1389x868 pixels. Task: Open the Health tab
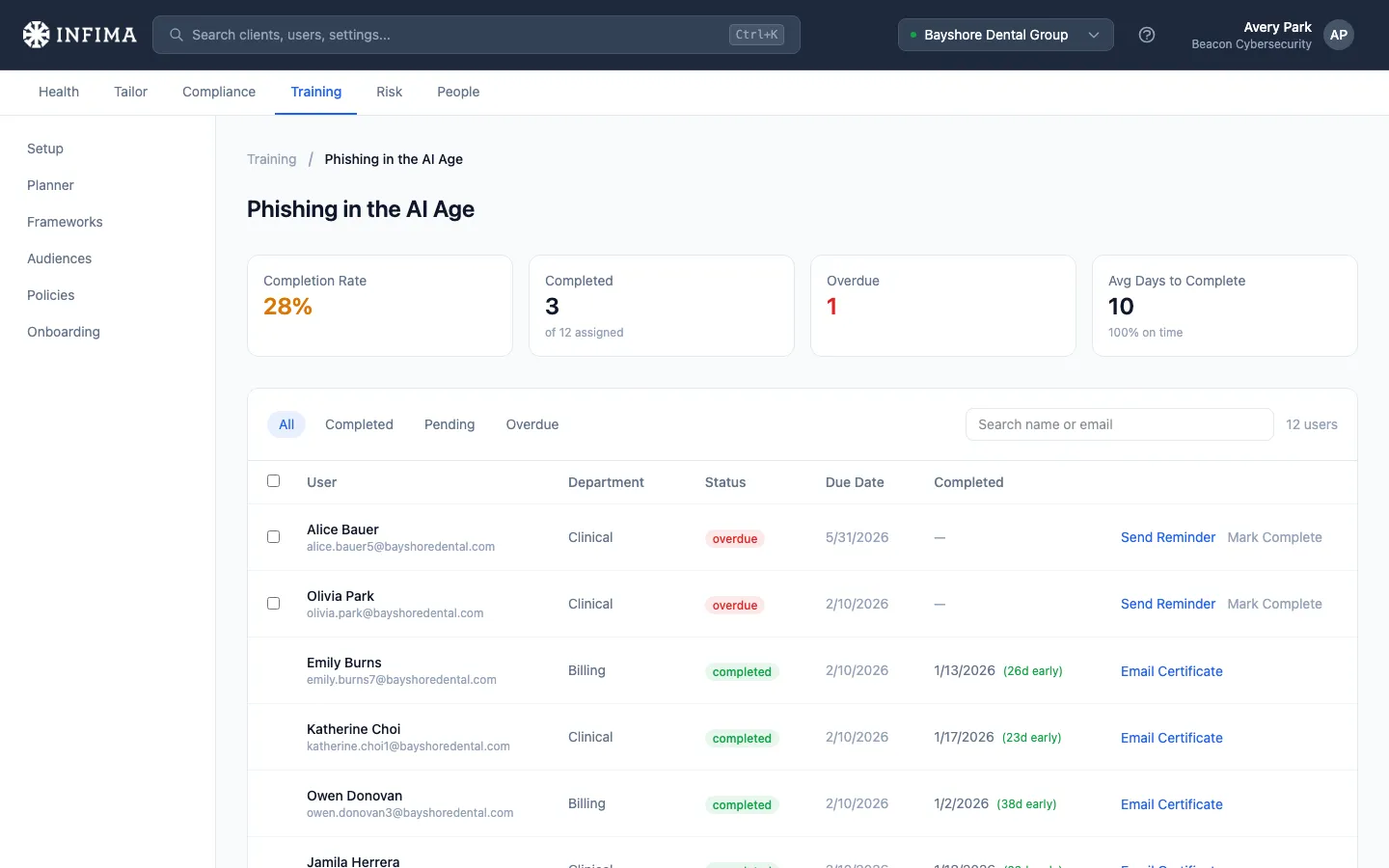point(59,92)
